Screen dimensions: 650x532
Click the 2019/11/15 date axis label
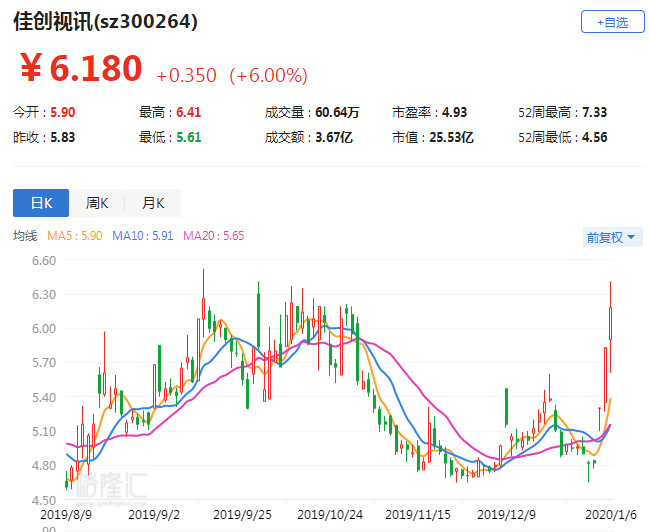[418, 515]
